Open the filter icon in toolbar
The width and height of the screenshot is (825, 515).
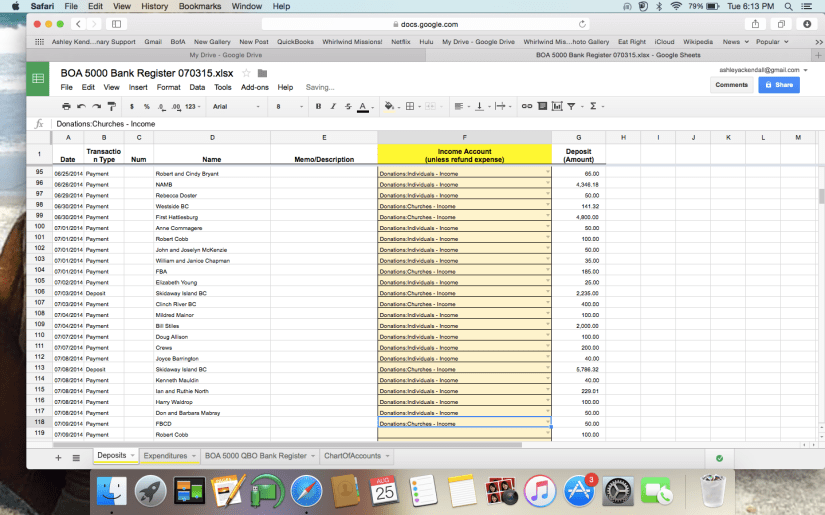[571, 106]
